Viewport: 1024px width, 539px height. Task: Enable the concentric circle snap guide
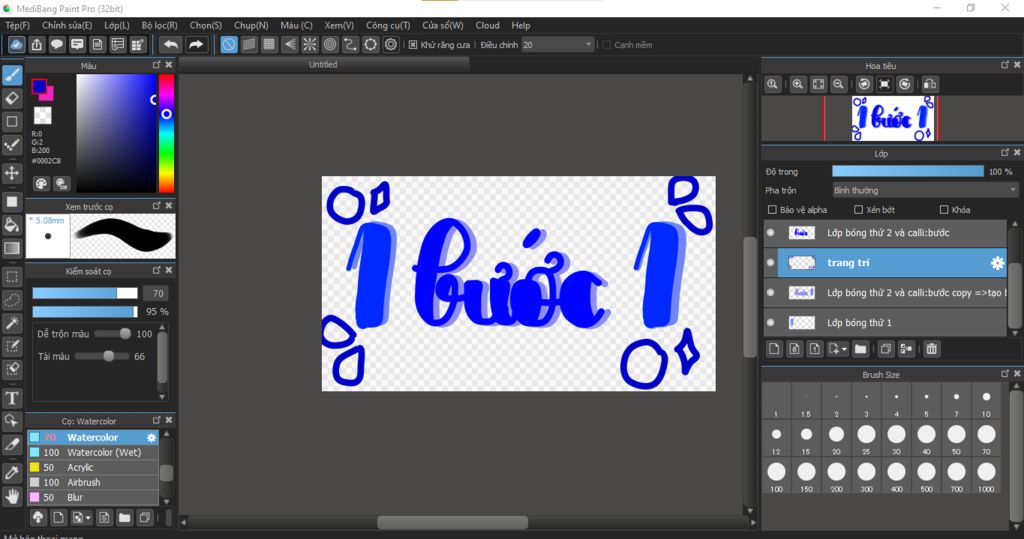pyautogui.click(x=330, y=44)
